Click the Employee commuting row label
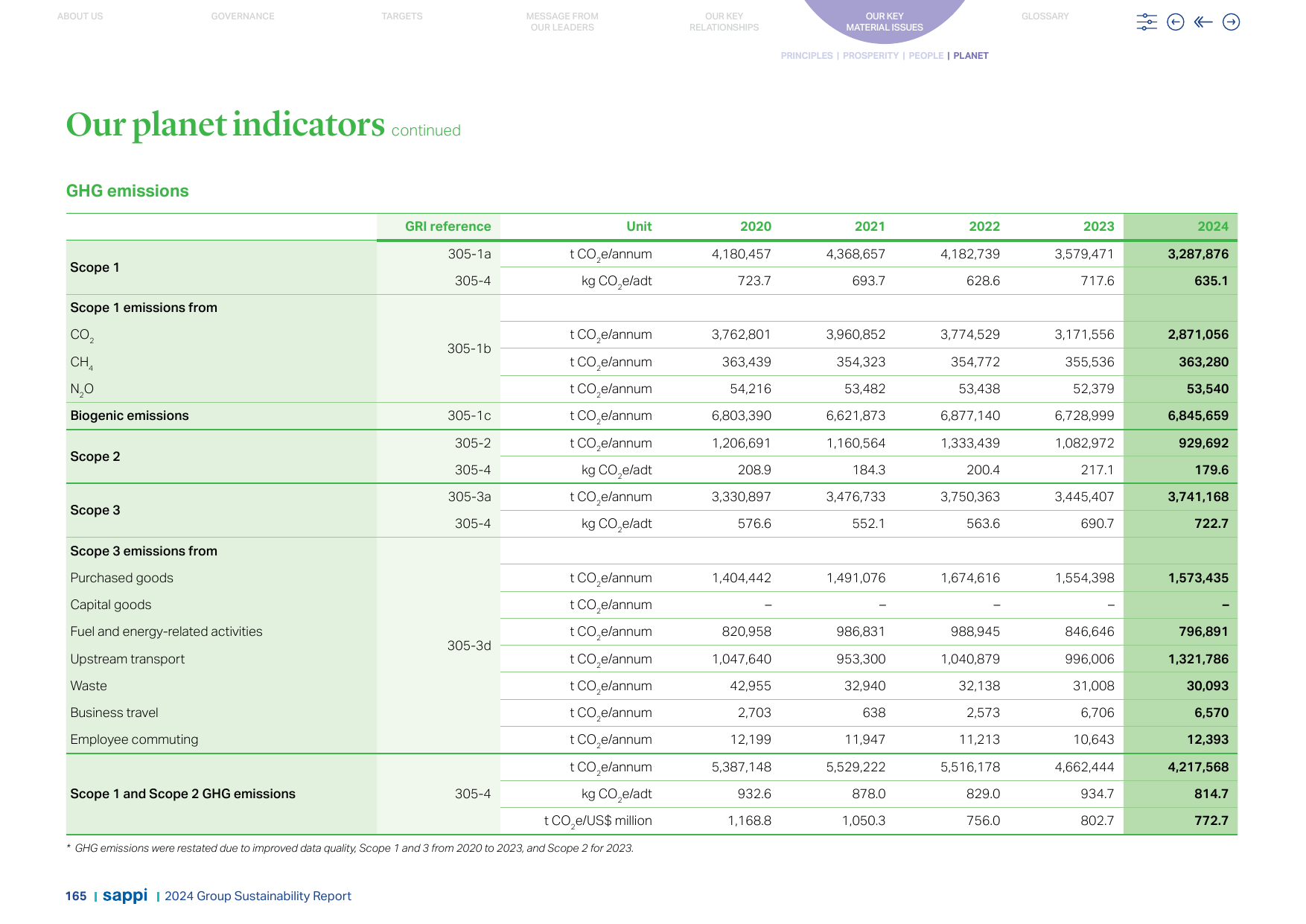 click(134, 739)
